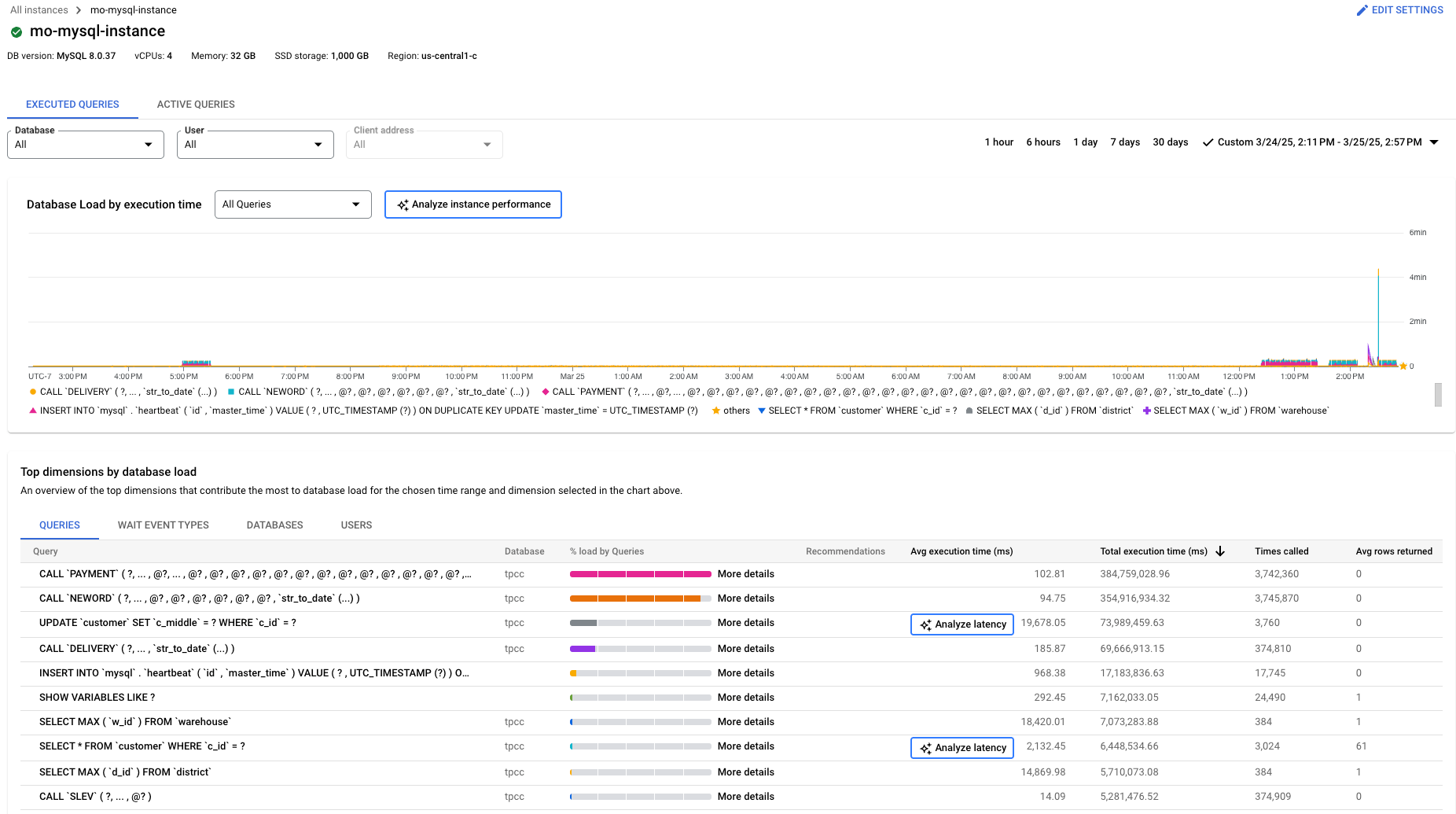
Task: Click the green health status icon near mo-mysql-instance
Action: tap(16, 32)
